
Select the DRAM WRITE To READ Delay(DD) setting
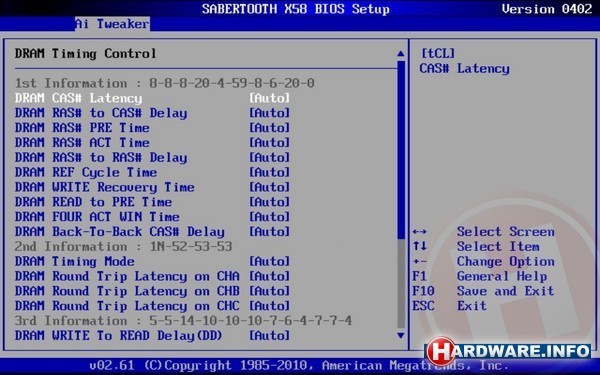pyautogui.click(x=119, y=335)
